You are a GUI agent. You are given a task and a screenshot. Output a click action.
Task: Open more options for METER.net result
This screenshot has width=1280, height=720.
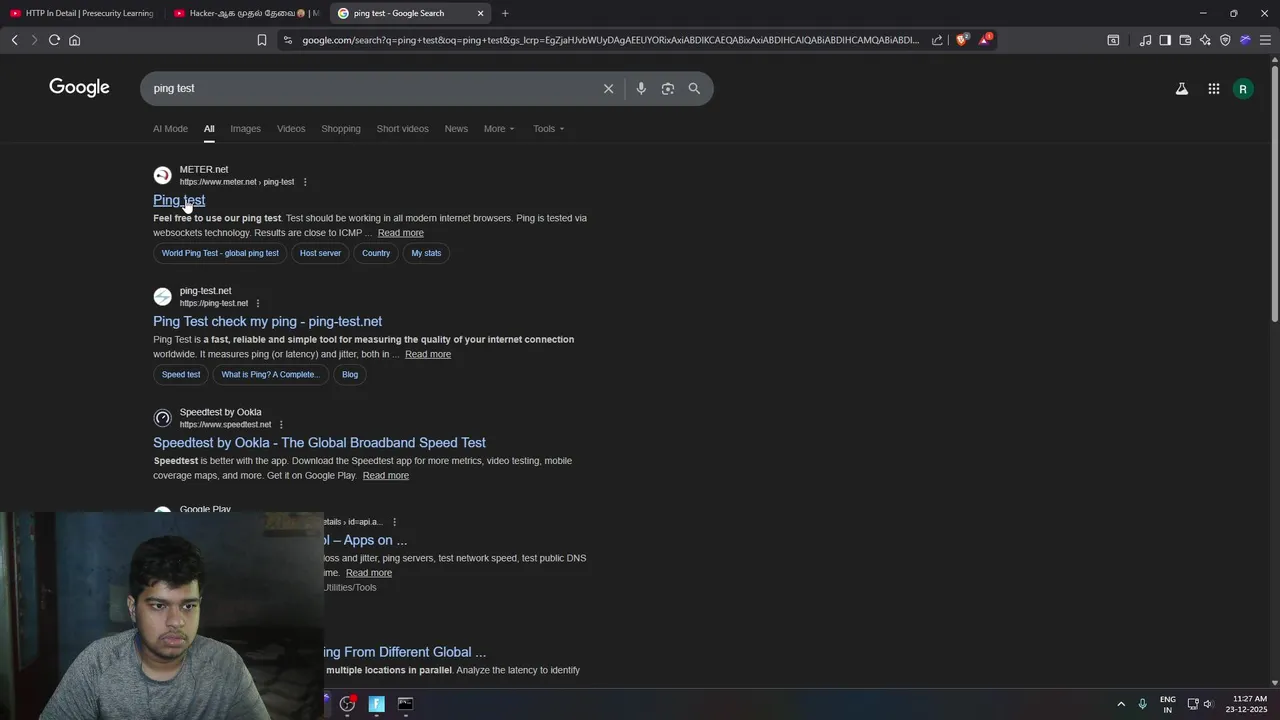click(305, 182)
